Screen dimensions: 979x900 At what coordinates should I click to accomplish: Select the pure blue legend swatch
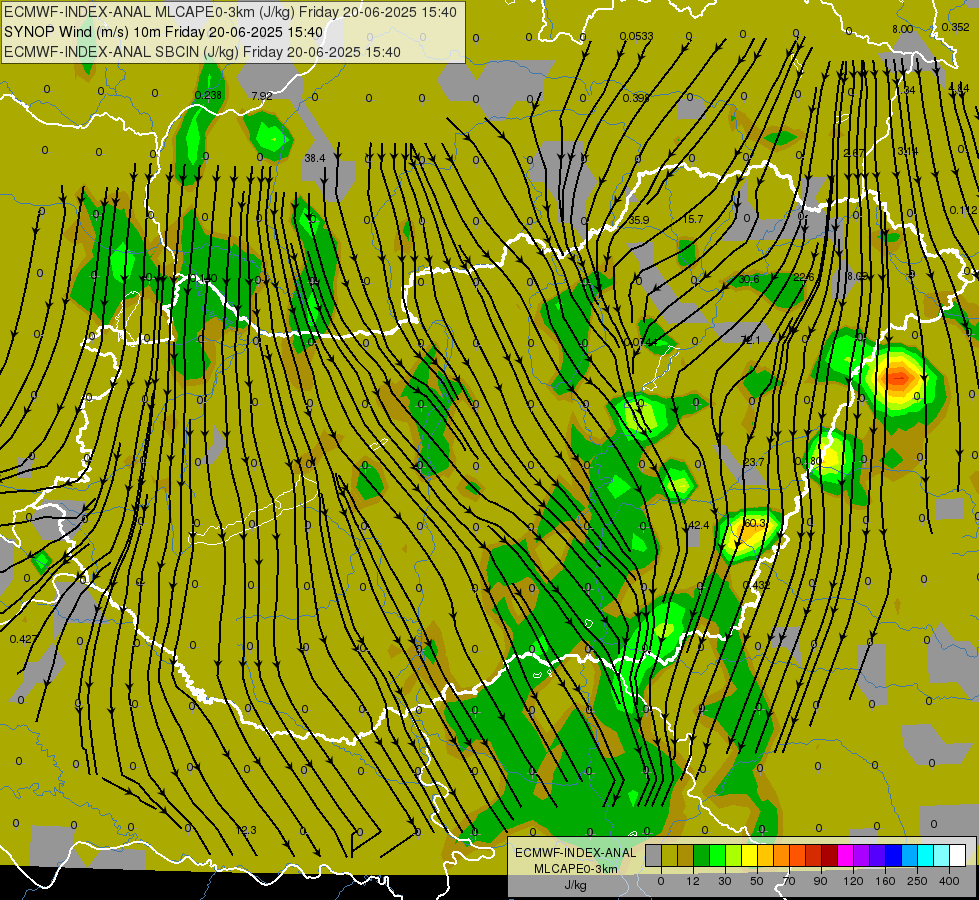pos(894,855)
